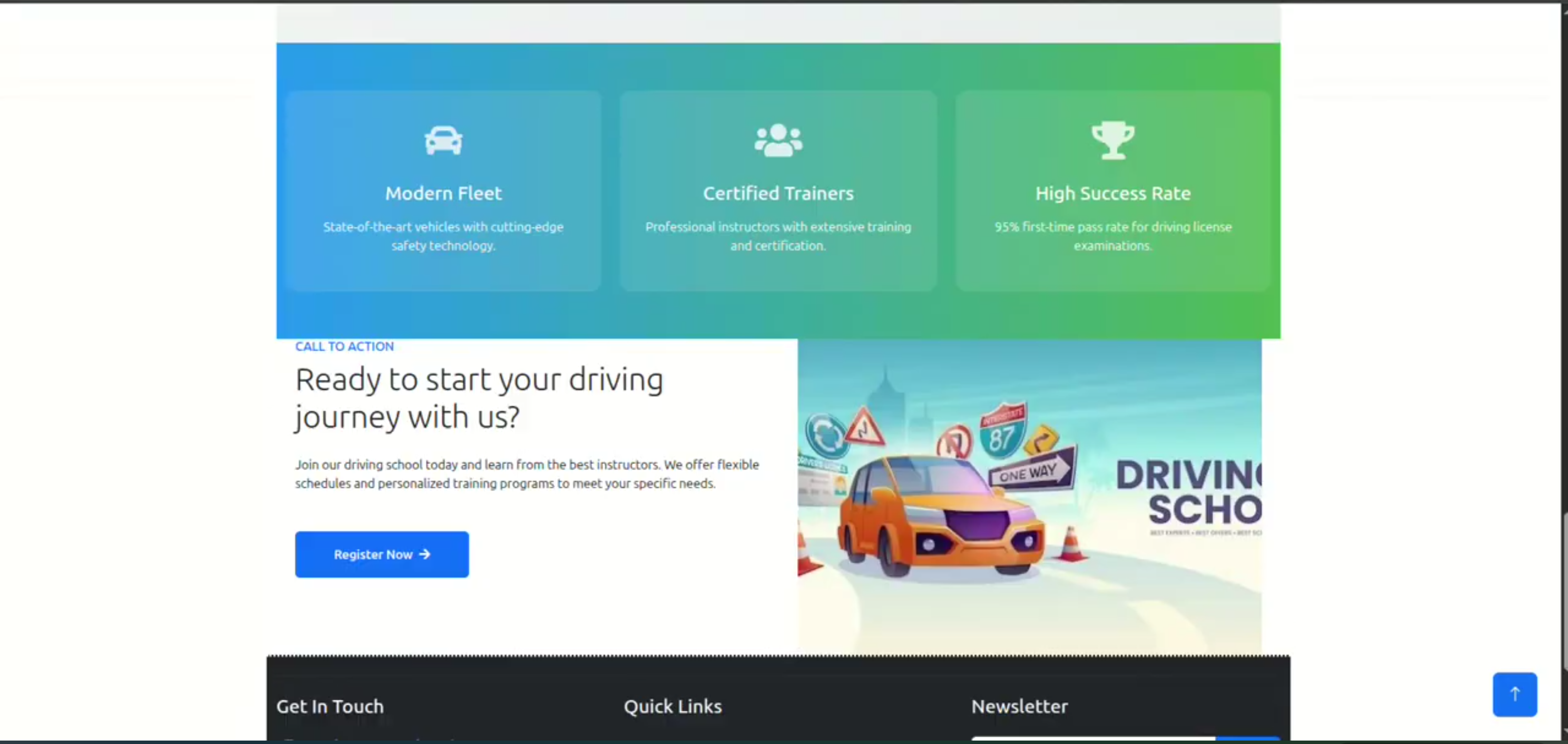Click the Quick Links footer heading

[673, 706]
